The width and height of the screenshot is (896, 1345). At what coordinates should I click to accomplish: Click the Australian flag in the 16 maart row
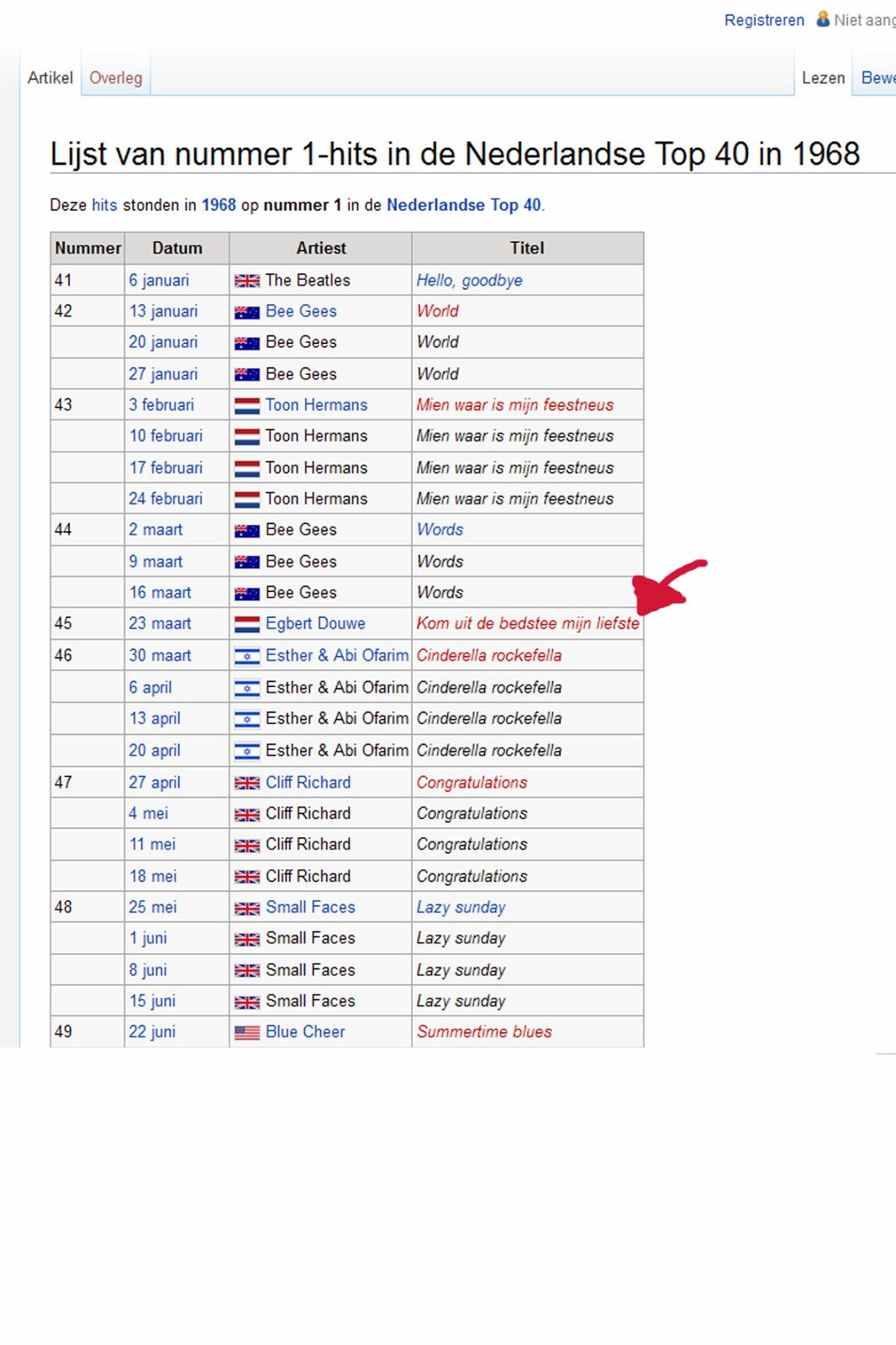pyautogui.click(x=247, y=593)
